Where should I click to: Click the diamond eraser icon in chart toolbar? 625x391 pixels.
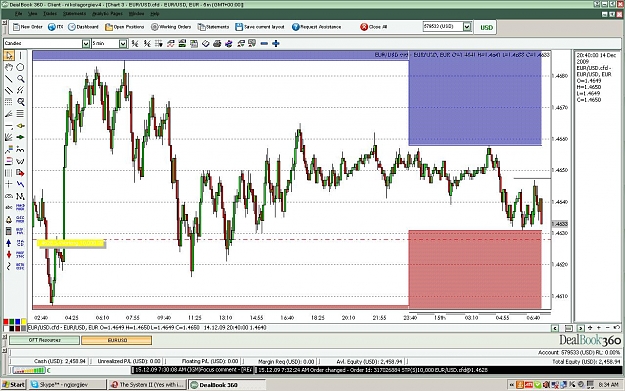205,43
